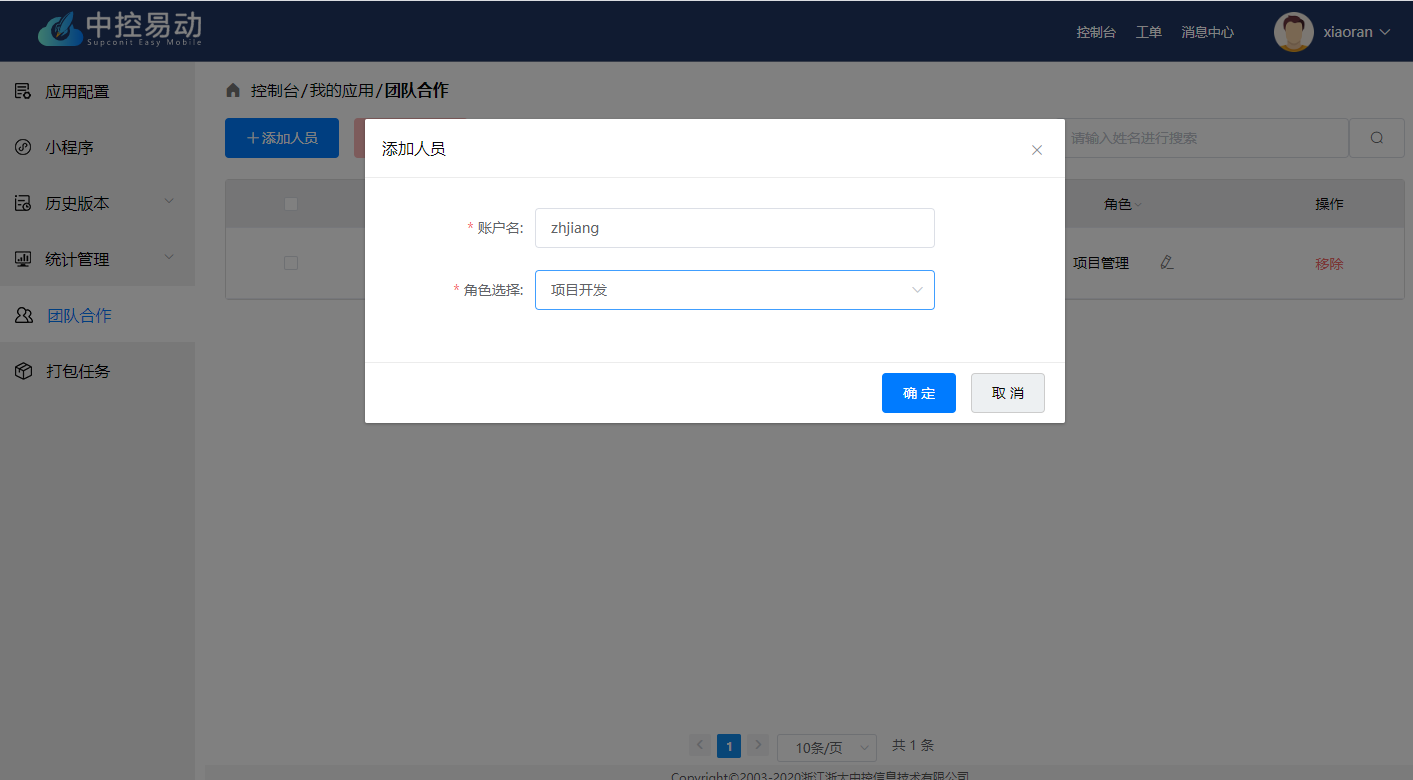
Task: Go to next page arrow
Action: click(x=758, y=746)
